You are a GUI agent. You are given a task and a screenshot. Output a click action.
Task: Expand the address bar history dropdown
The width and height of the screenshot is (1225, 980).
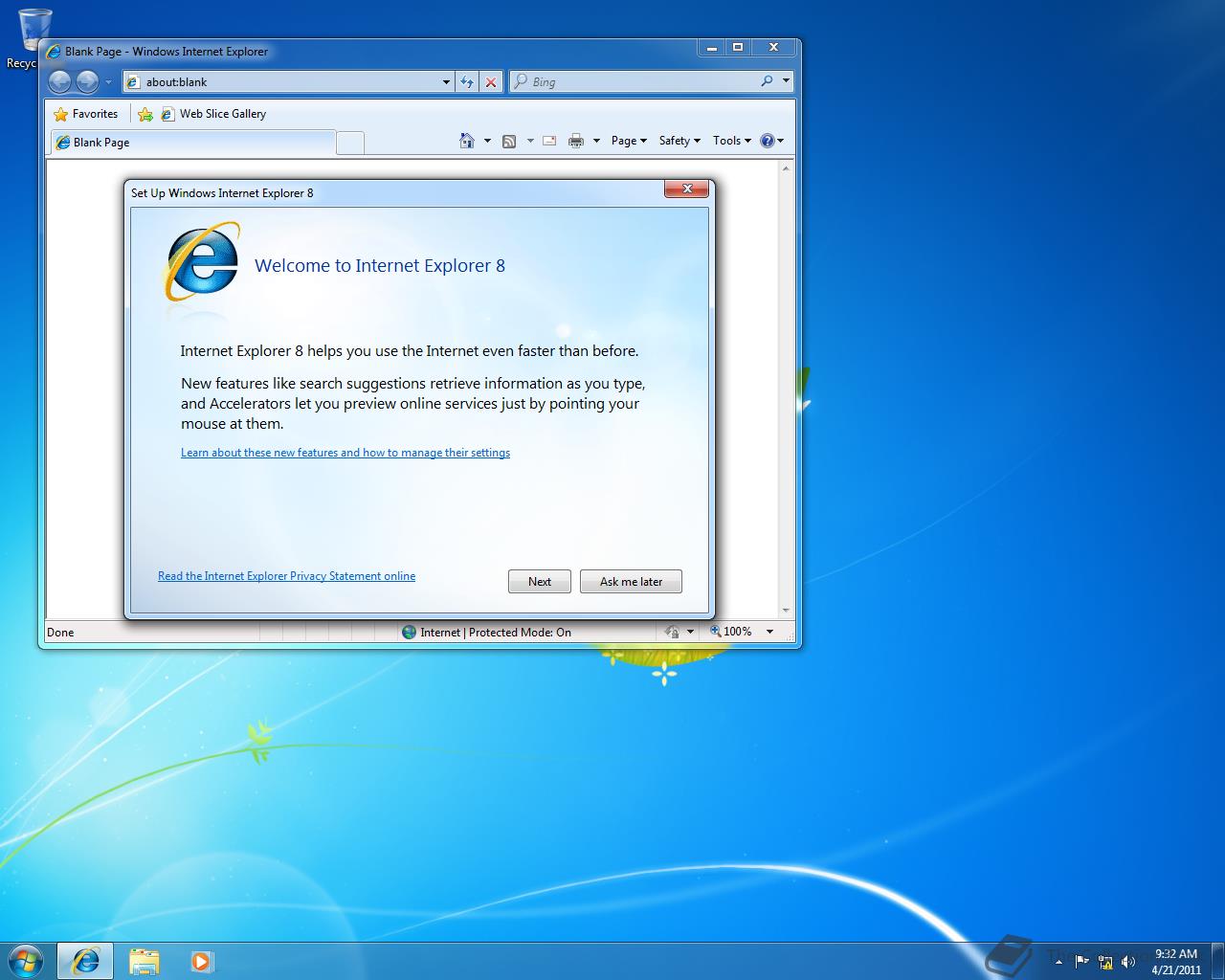[446, 82]
